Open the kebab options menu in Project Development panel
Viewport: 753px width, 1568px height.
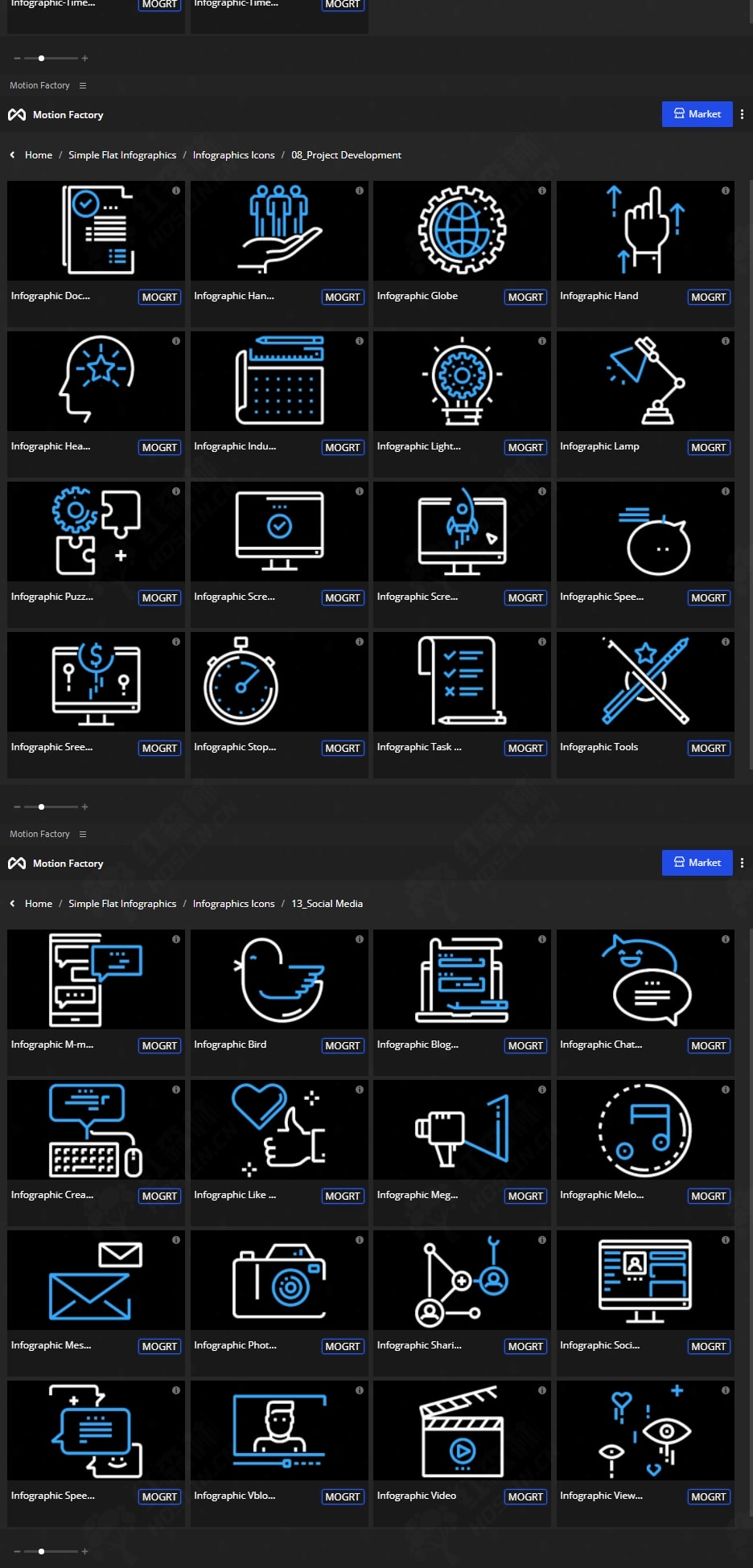tap(742, 114)
